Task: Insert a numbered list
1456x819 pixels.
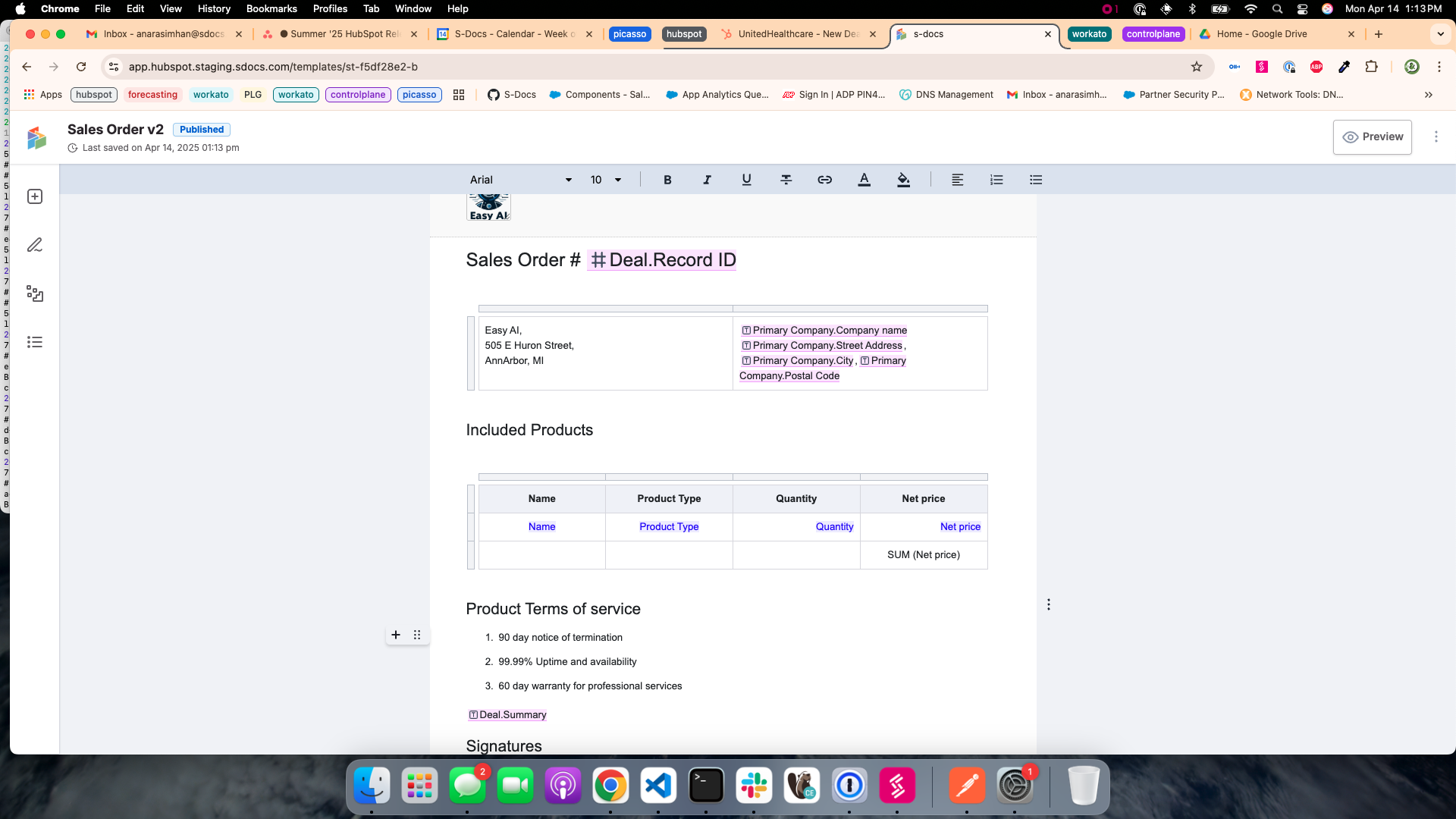Action: click(996, 180)
